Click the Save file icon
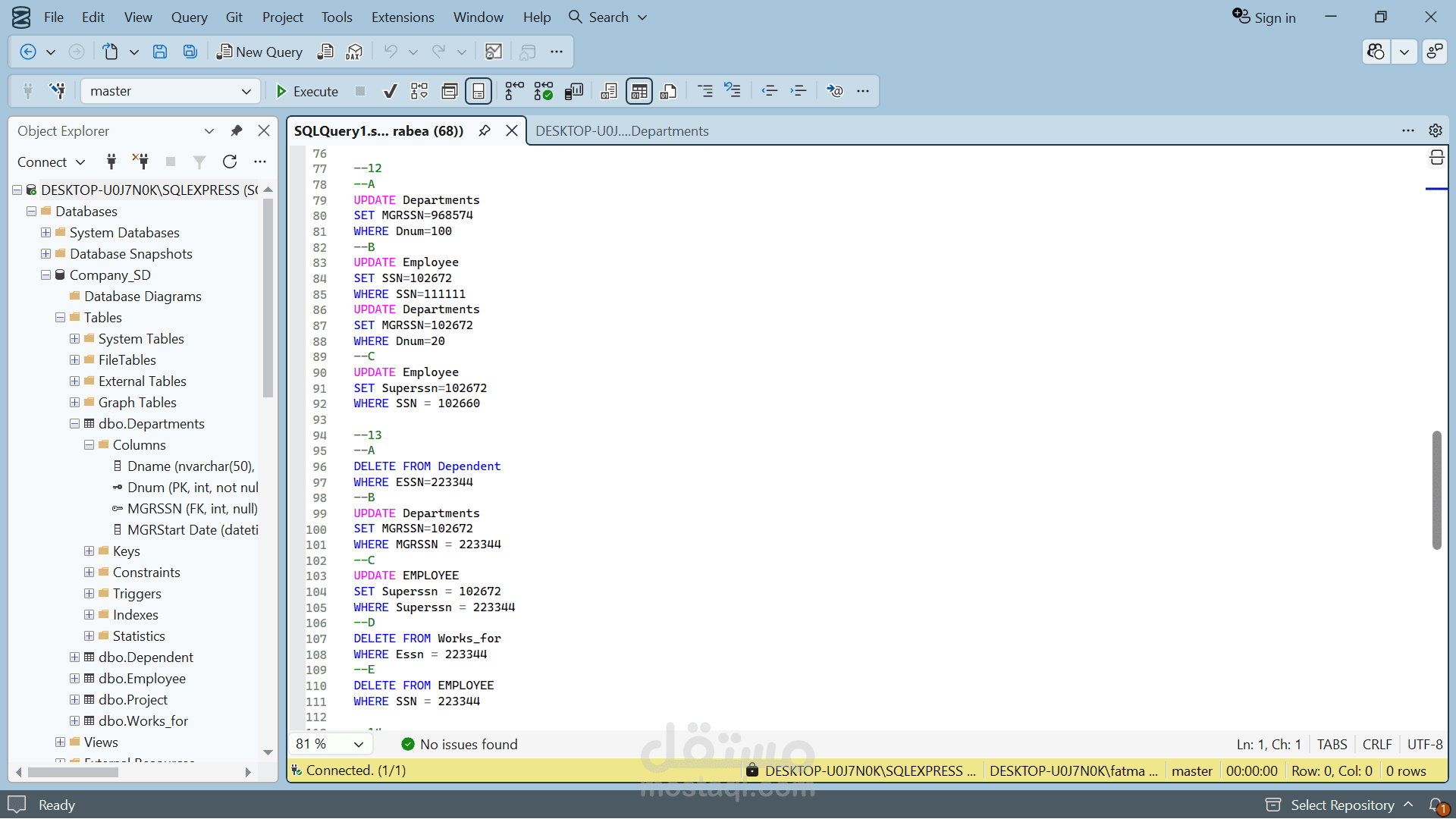Image resolution: width=1456 pixels, height=819 pixels. coord(160,52)
